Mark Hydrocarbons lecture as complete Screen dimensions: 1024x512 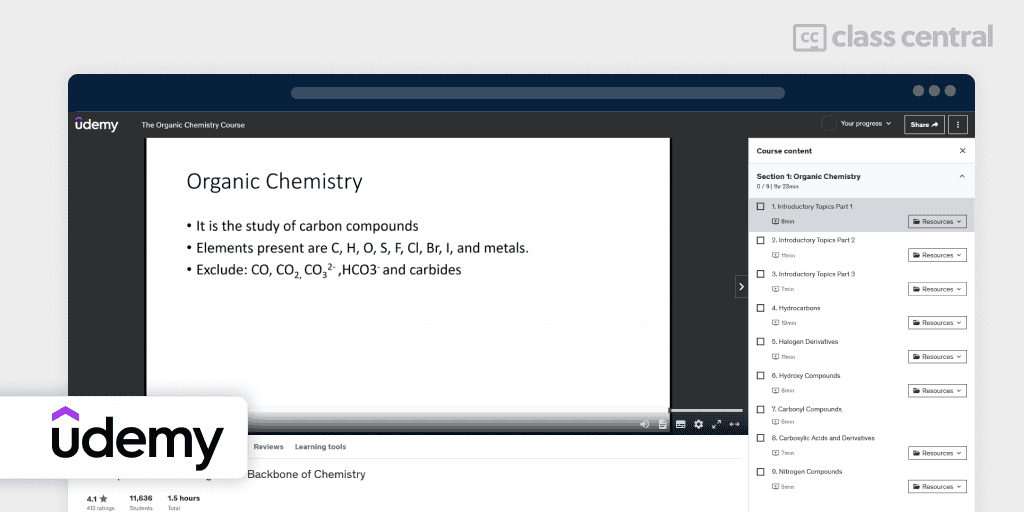click(760, 308)
